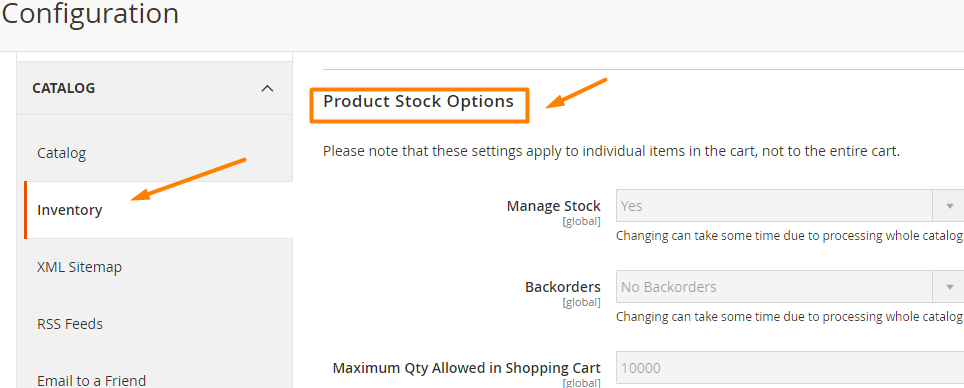964x388 pixels.
Task: Click the note about individual cart items
Action: click(x=612, y=151)
